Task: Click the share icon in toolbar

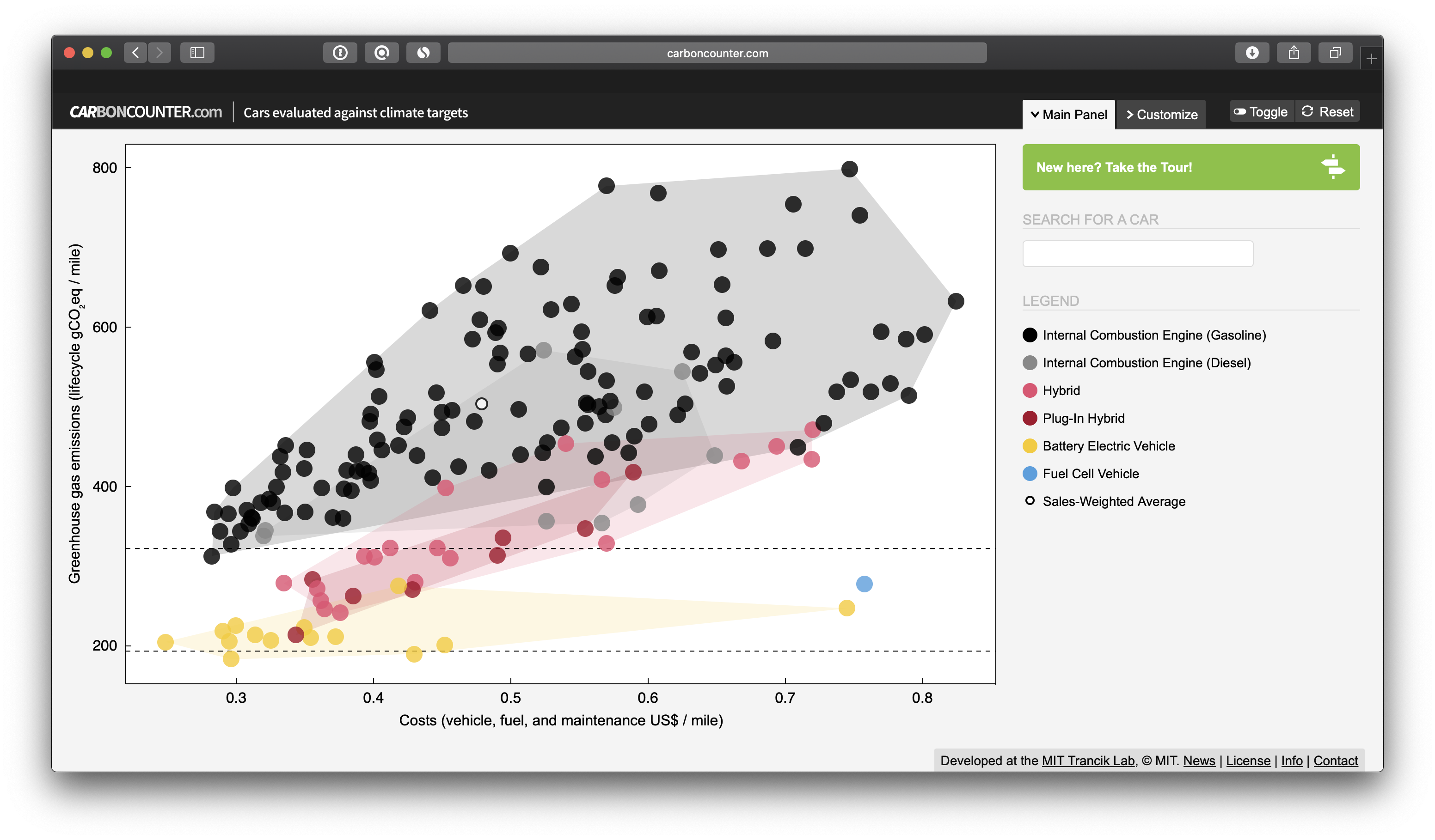Action: pyautogui.click(x=1293, y=53)
